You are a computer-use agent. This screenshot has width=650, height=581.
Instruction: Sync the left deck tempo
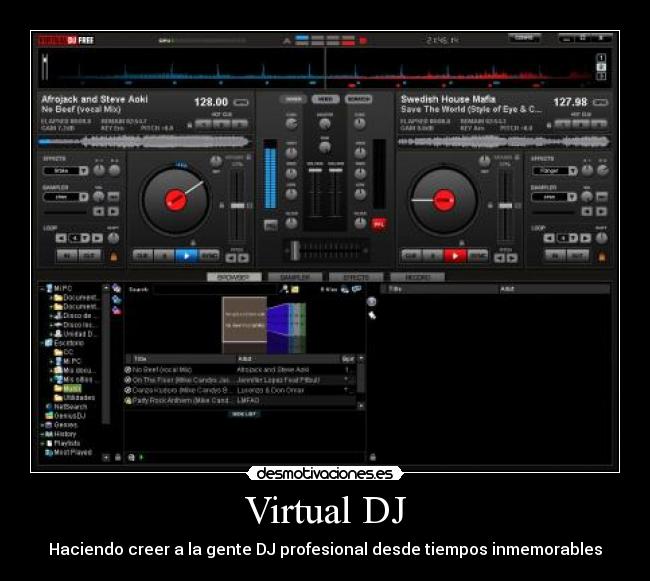coord(209,256)
